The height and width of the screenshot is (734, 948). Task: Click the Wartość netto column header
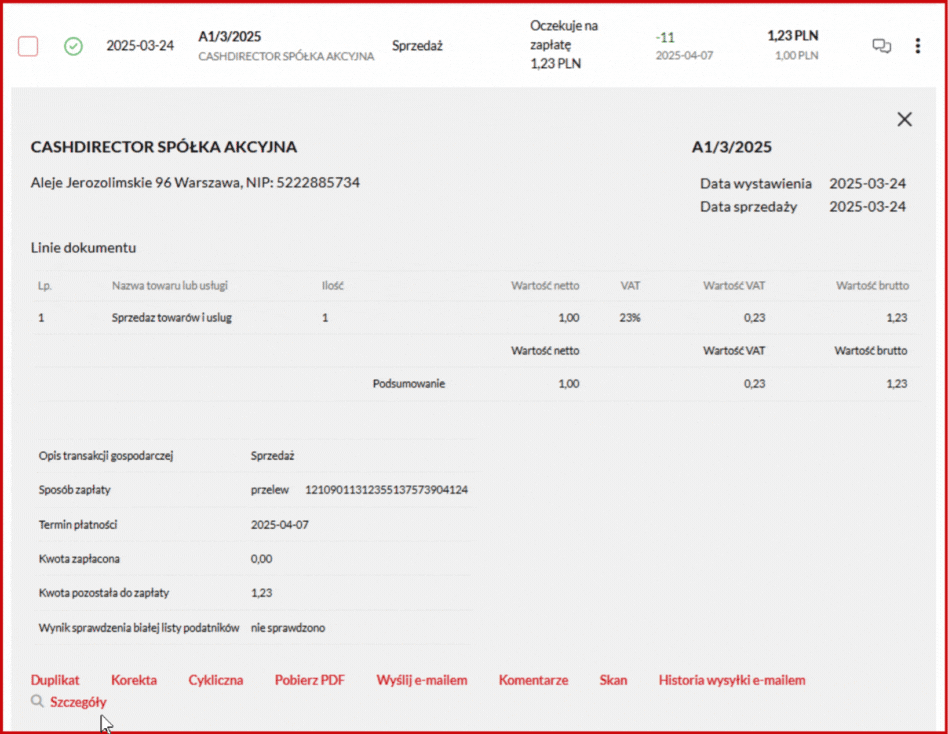(x=545, y=285)
